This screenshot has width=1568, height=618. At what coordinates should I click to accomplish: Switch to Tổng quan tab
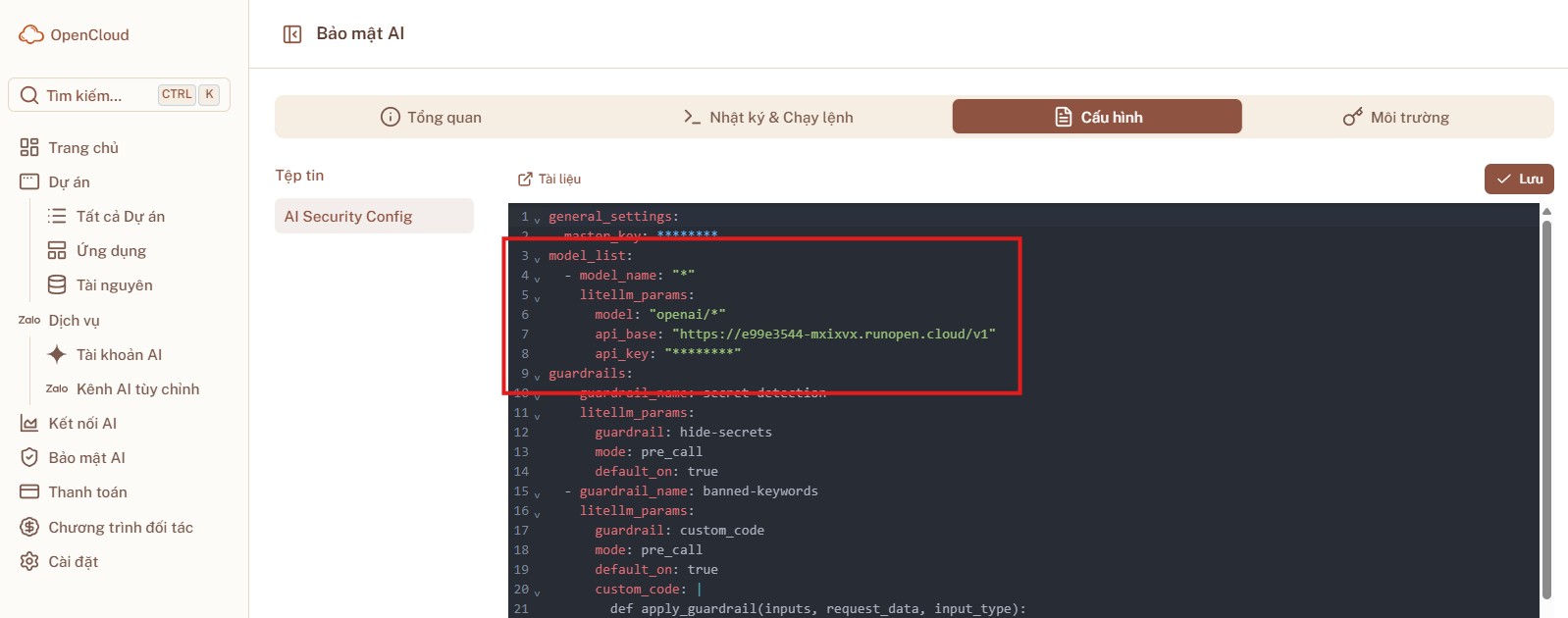(431, 117)
